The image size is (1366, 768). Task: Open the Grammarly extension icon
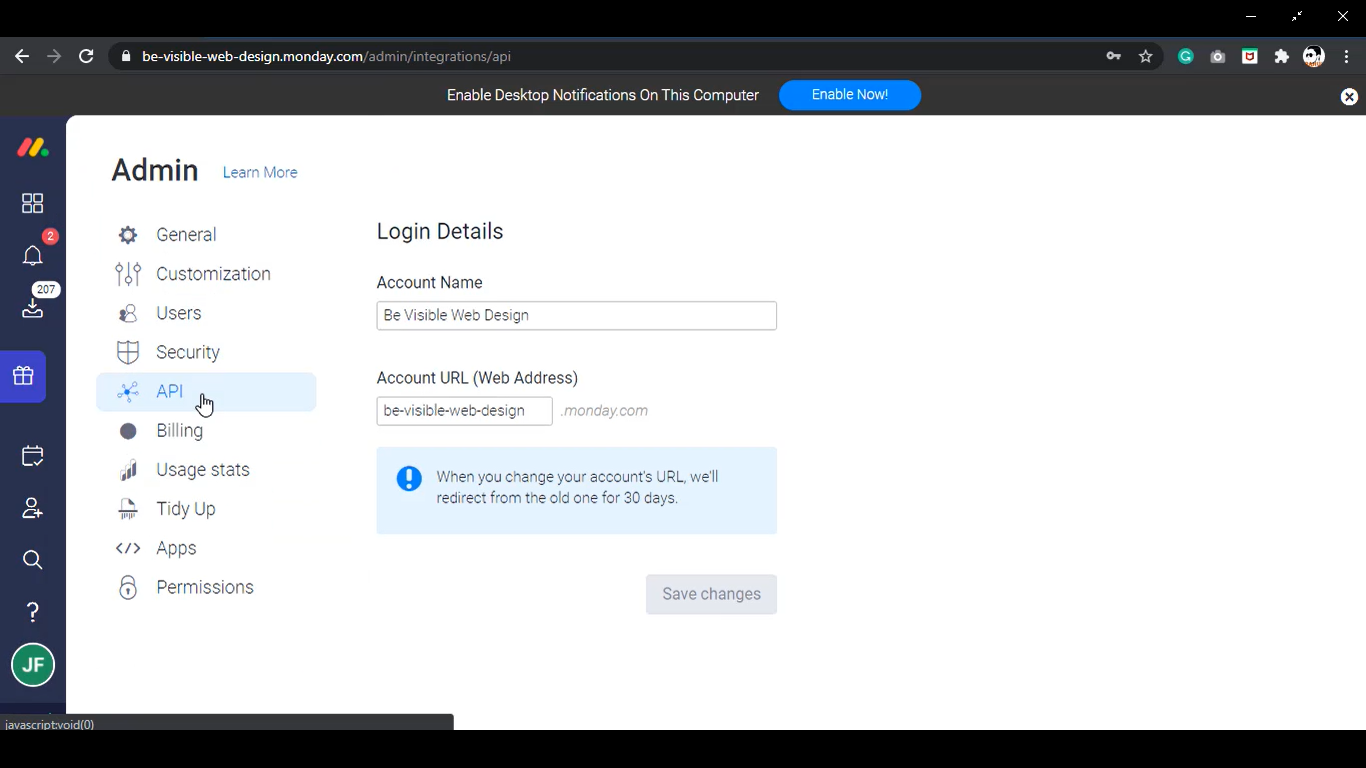pyautogui.click(x=1186, y=57)
